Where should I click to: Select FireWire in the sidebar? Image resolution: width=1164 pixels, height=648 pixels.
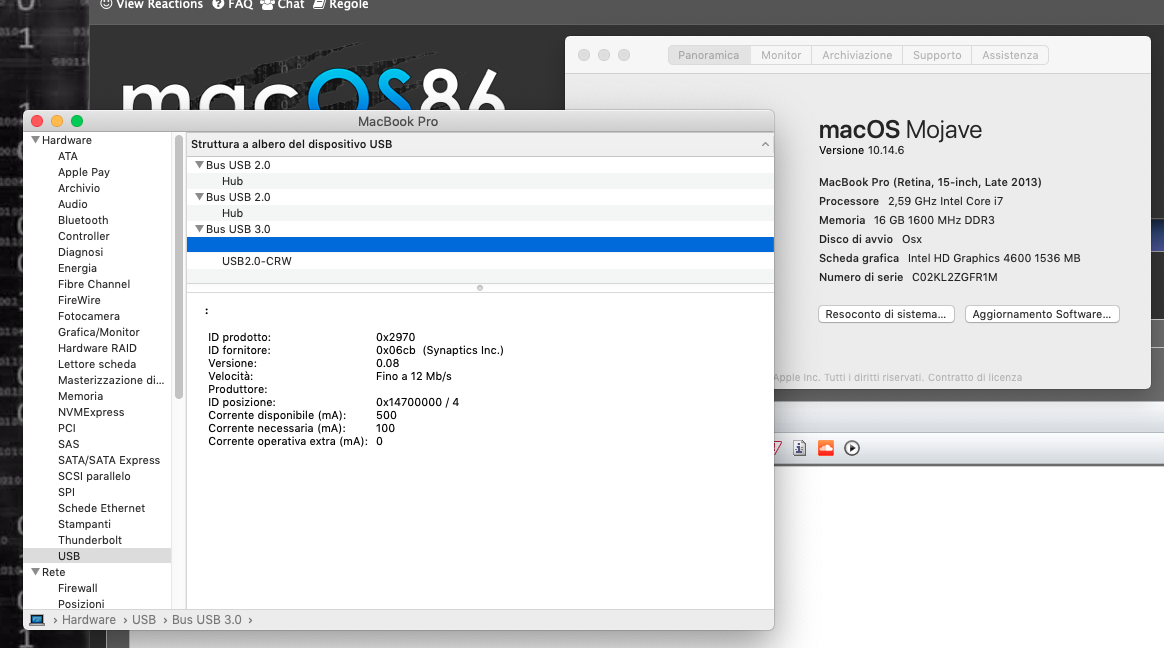pyautogui.click(x=79, y=300)
